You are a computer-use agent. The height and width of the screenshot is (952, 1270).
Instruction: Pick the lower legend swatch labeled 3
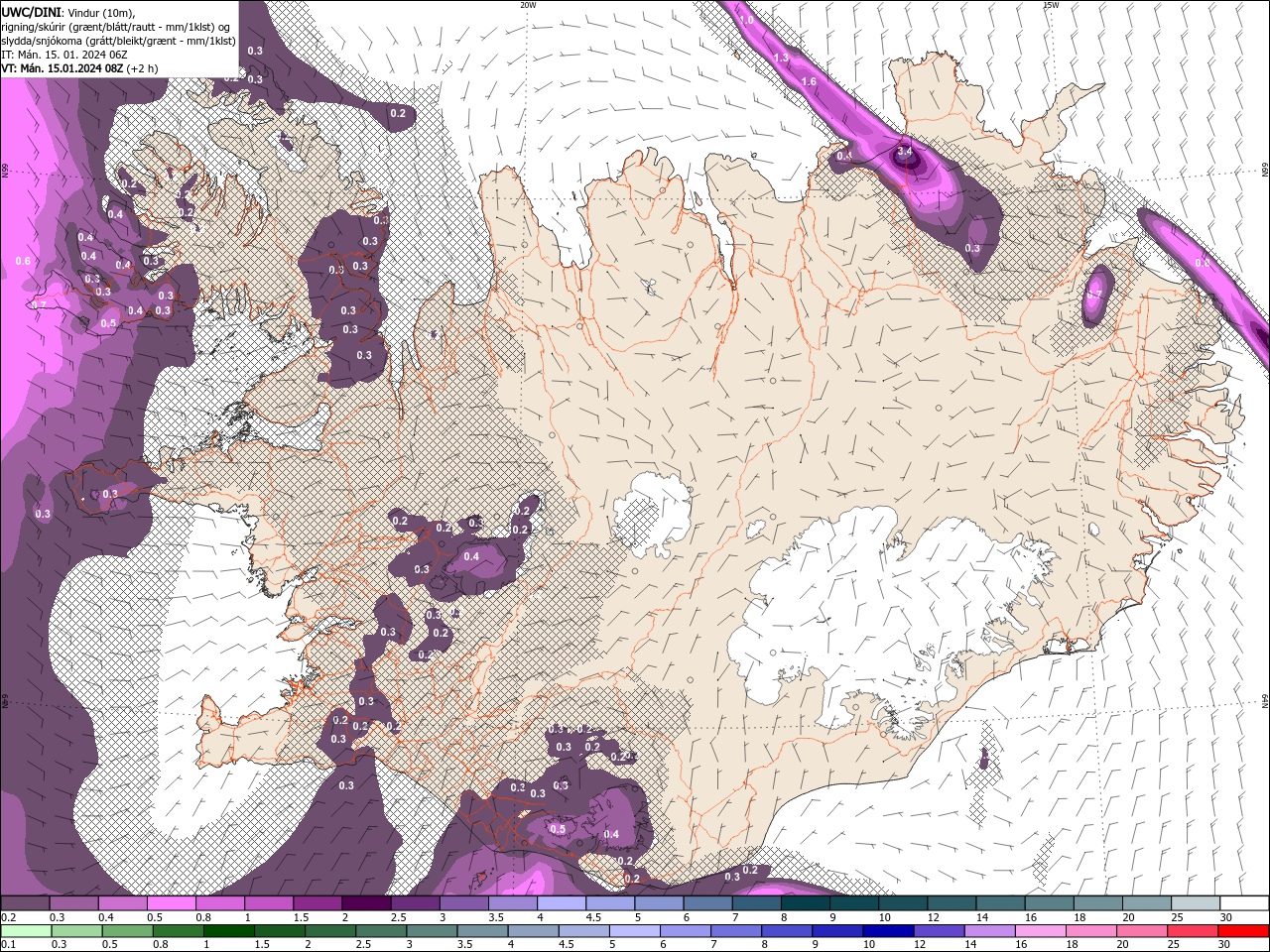(432, 931)
